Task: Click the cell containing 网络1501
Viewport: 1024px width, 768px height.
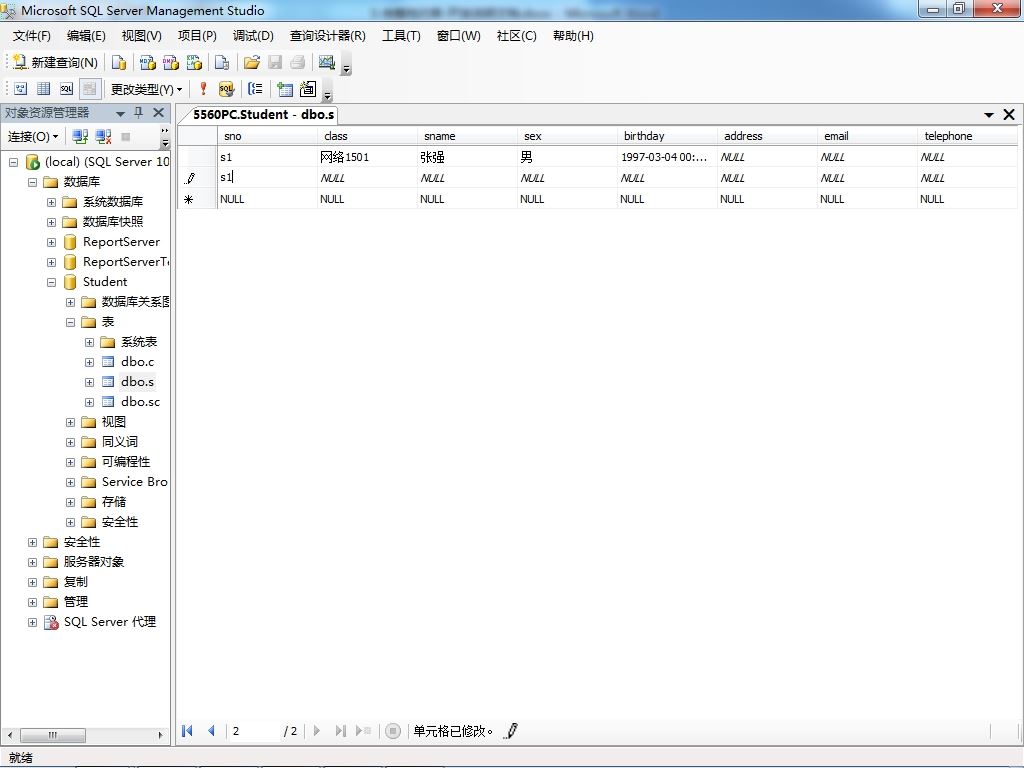Action: pyautogui.click(x=367, y=157)
